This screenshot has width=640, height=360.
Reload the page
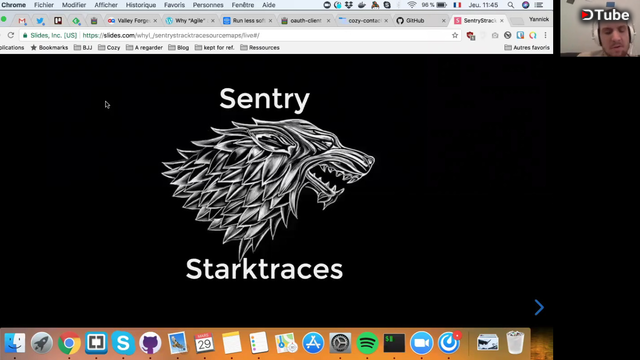[11, 35]
